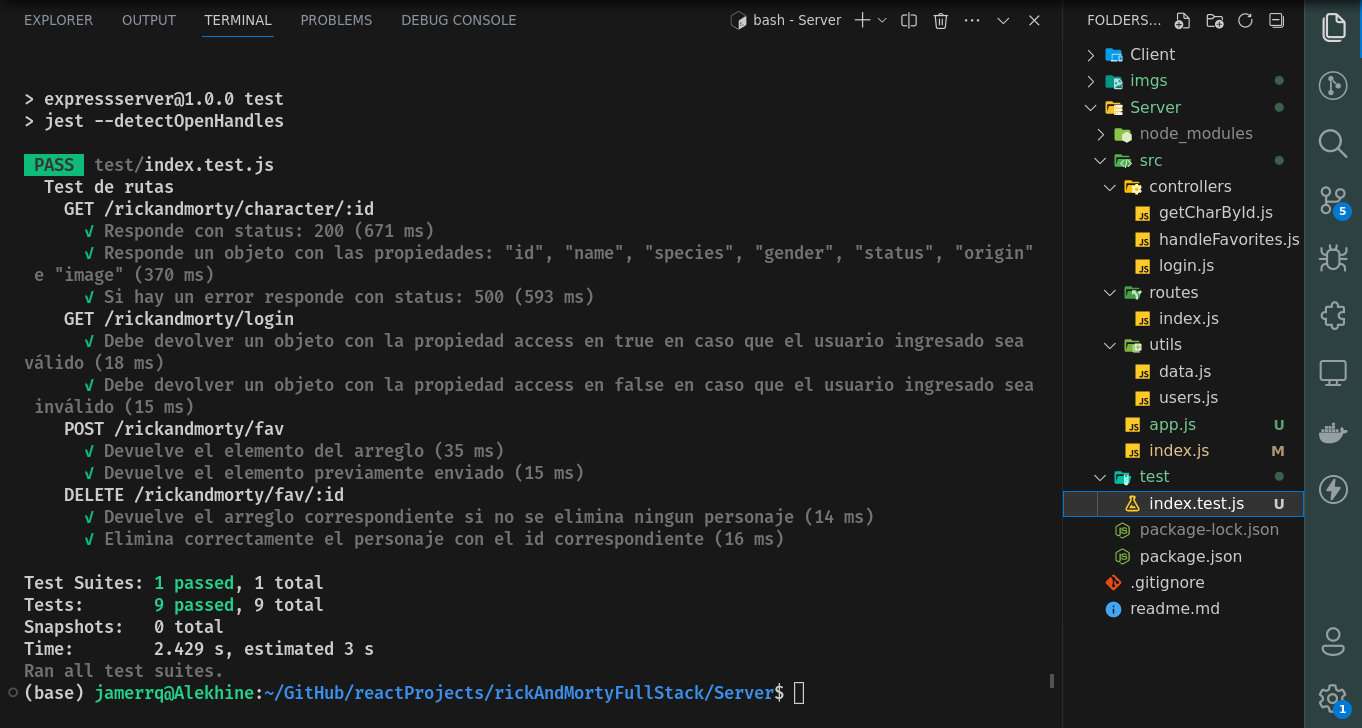Open the Source Control view in activity bar

(x=1332, y=199)
